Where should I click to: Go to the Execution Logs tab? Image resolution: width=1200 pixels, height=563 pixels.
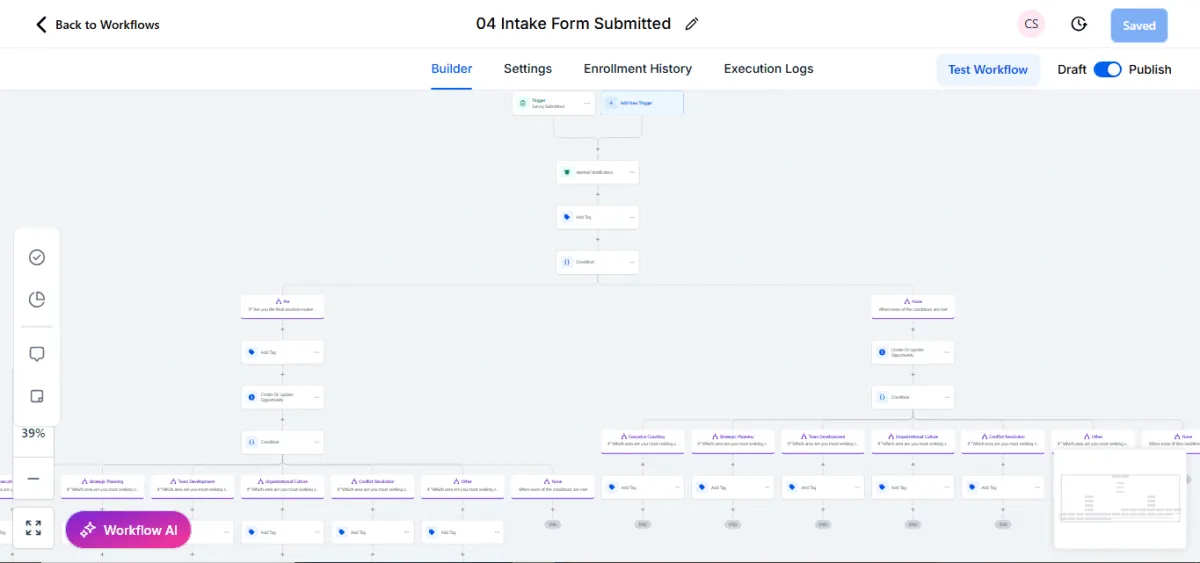pos(768,69)
